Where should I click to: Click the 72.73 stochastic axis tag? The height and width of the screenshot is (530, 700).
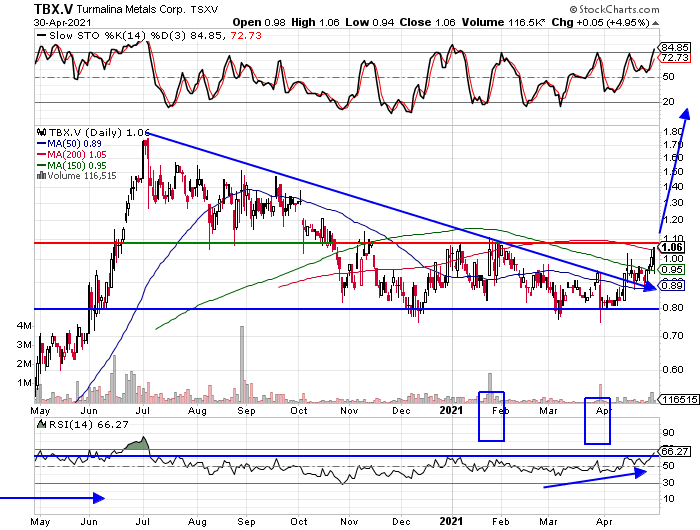(675, 58)
